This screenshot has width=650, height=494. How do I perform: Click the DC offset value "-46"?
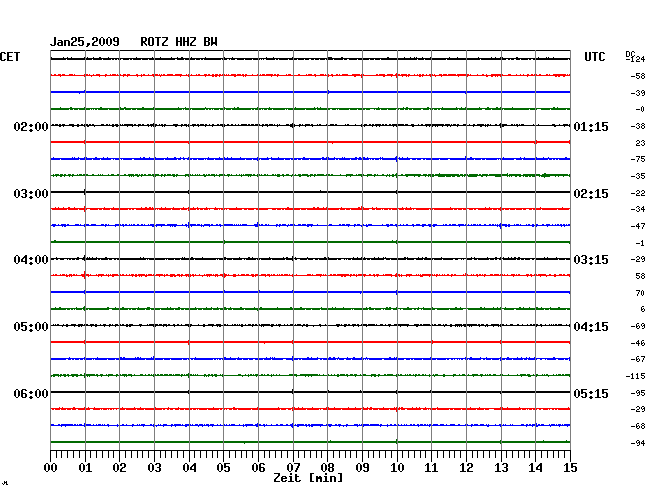pos(638,343)
